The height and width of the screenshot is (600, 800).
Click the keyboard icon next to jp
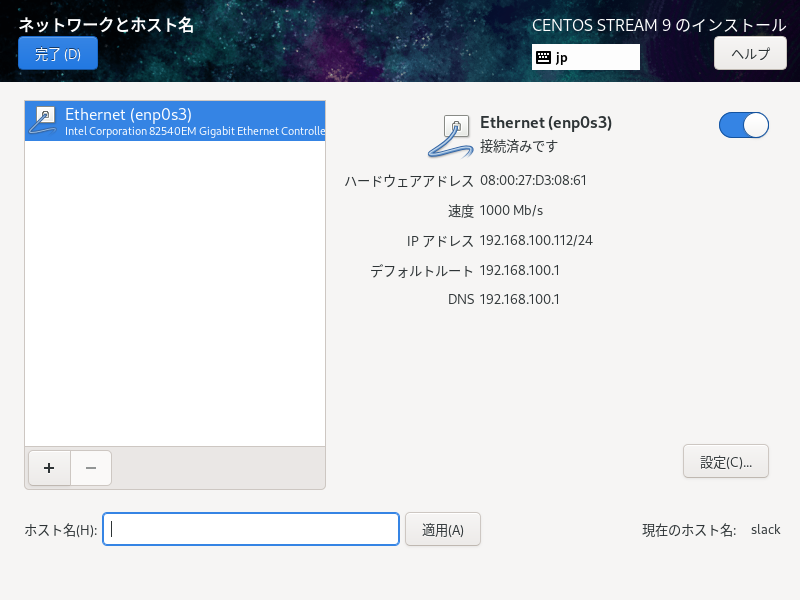click(543, 57)
